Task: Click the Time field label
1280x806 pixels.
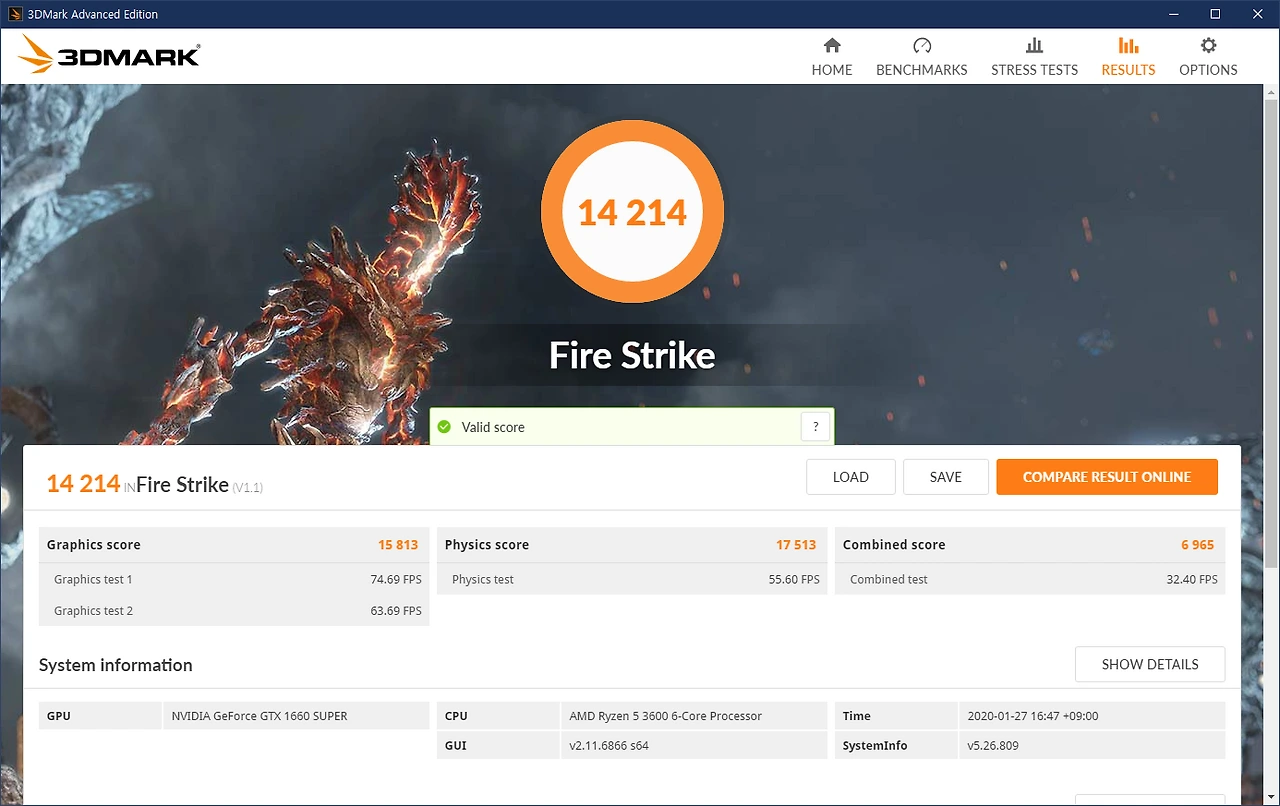Action: 857,716
